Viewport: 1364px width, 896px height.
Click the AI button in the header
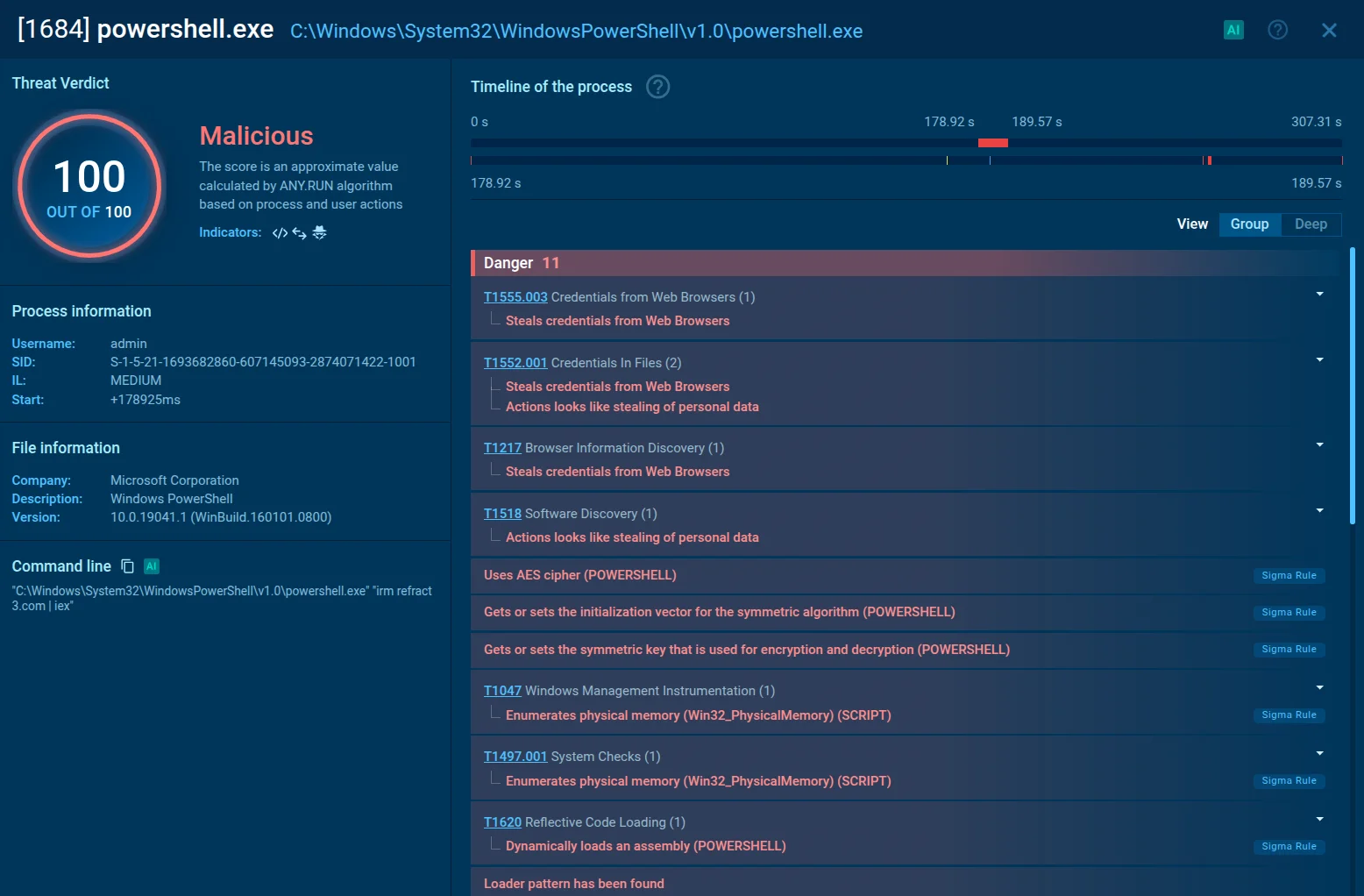[1233, 30]
